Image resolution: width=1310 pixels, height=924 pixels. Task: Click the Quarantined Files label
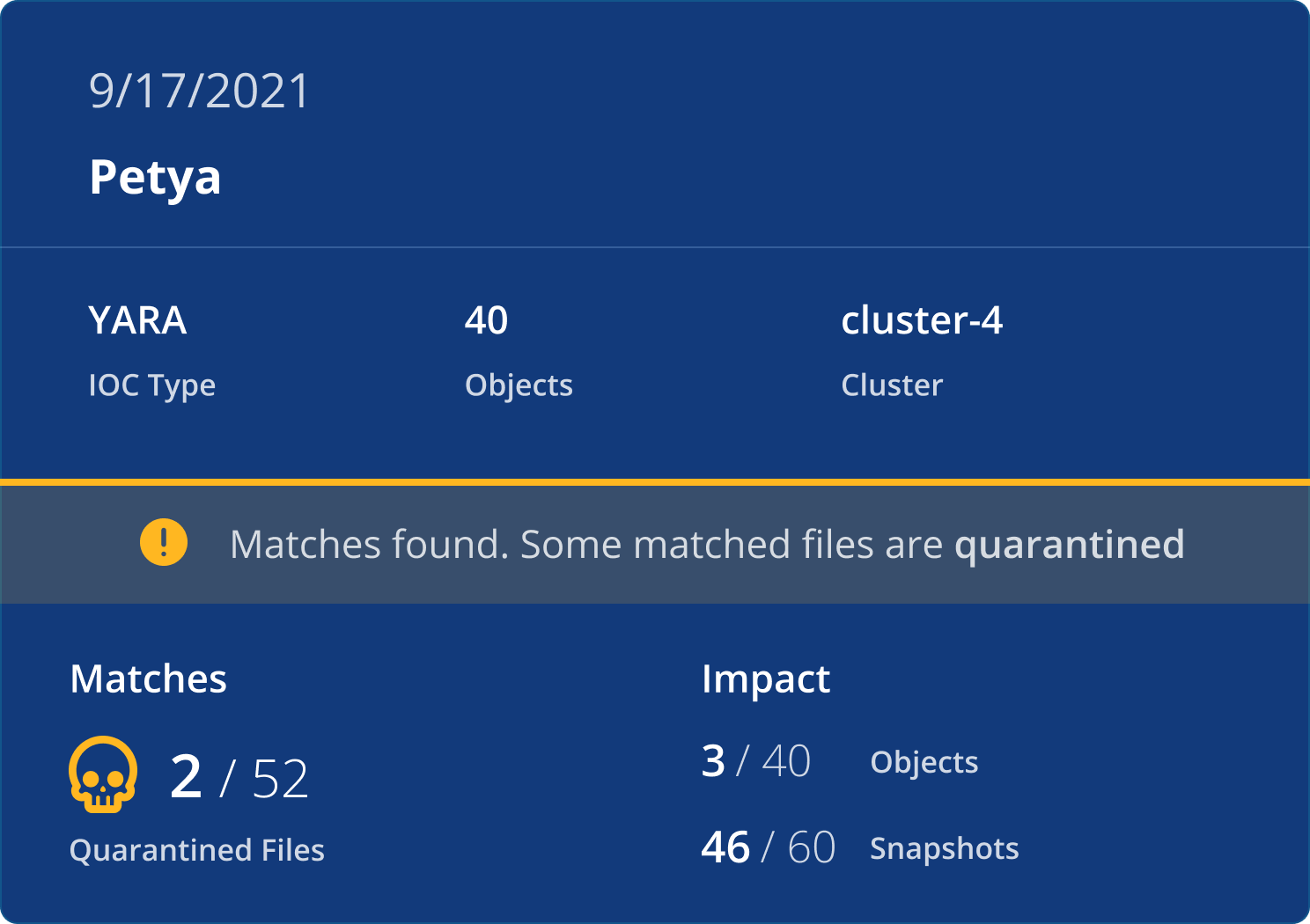(197, 850)
